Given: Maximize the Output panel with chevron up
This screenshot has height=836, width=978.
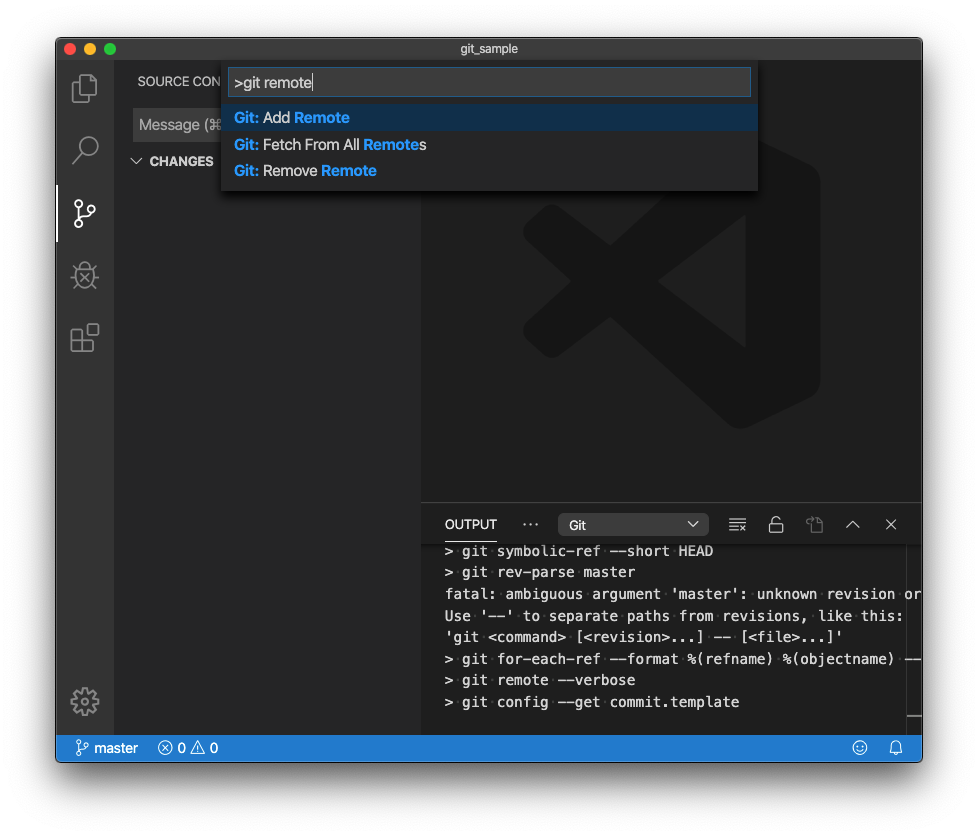Looking at the screenshot, I should click(x=853, y=525).
